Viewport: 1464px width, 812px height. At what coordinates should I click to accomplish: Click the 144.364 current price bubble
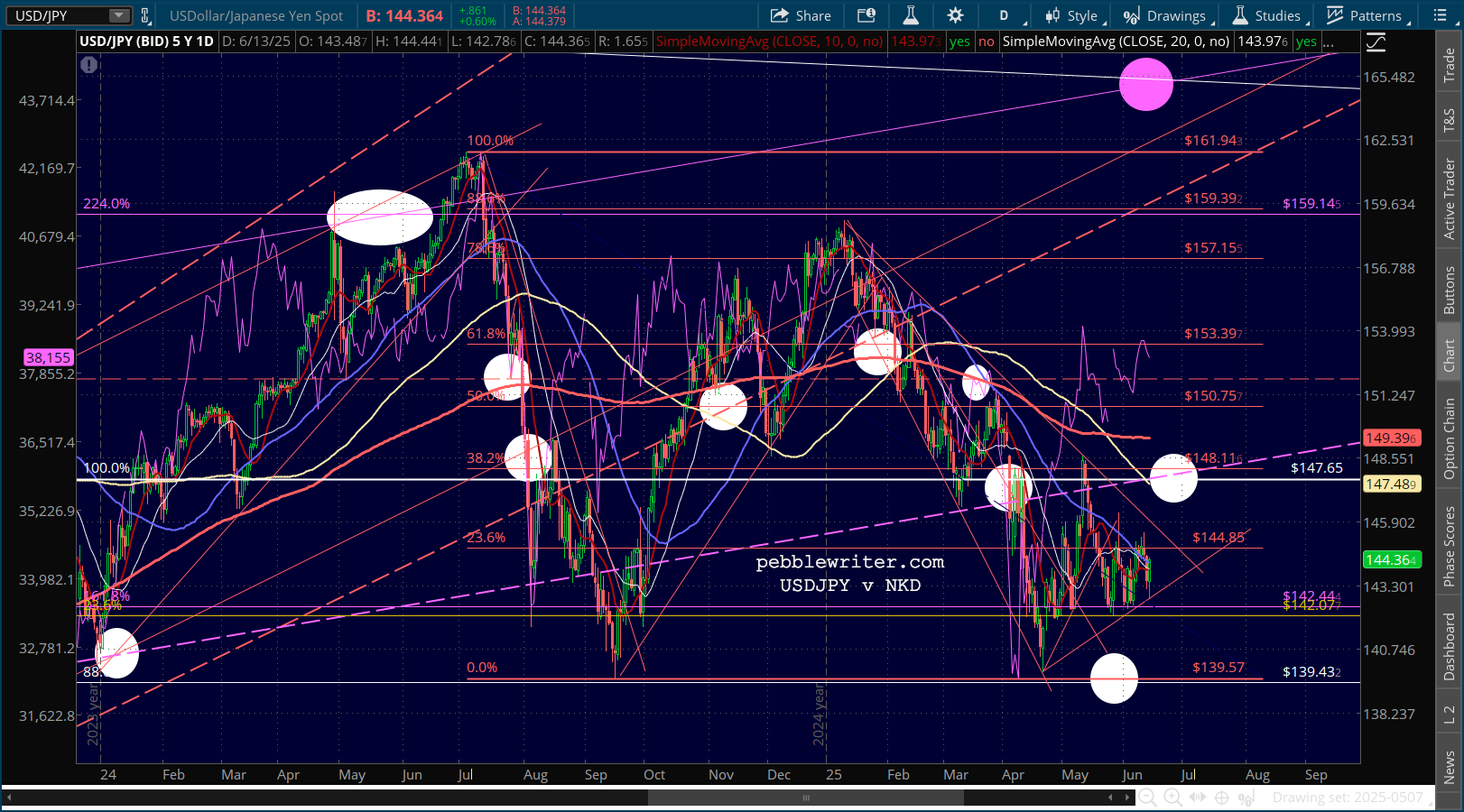1392,560
